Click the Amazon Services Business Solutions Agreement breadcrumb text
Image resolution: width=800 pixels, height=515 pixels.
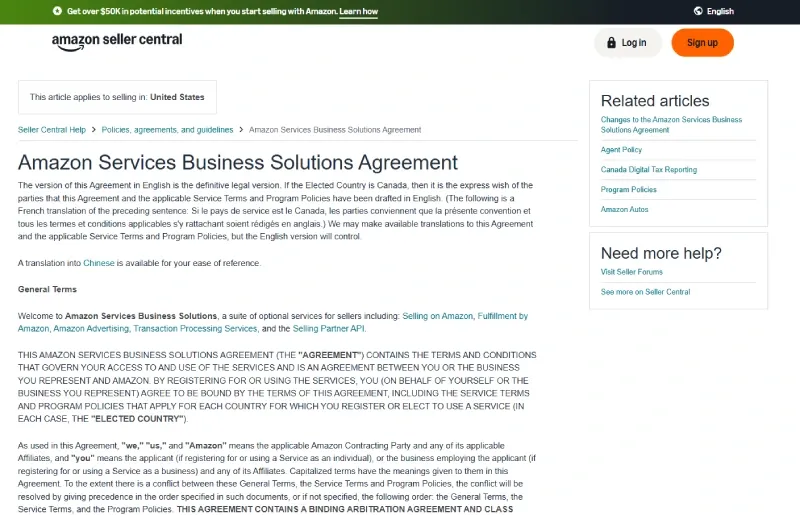pyautogui.click(x=335, y=130)
